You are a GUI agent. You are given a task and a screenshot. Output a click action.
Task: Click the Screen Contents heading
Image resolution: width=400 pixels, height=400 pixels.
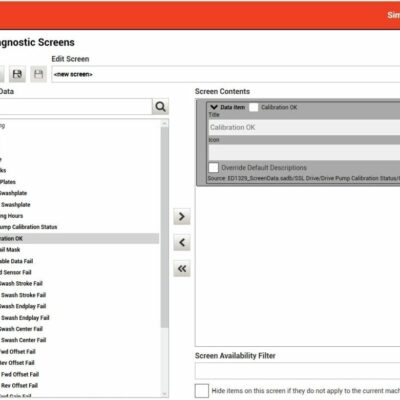pyautogui.click(x=222, y=91)
